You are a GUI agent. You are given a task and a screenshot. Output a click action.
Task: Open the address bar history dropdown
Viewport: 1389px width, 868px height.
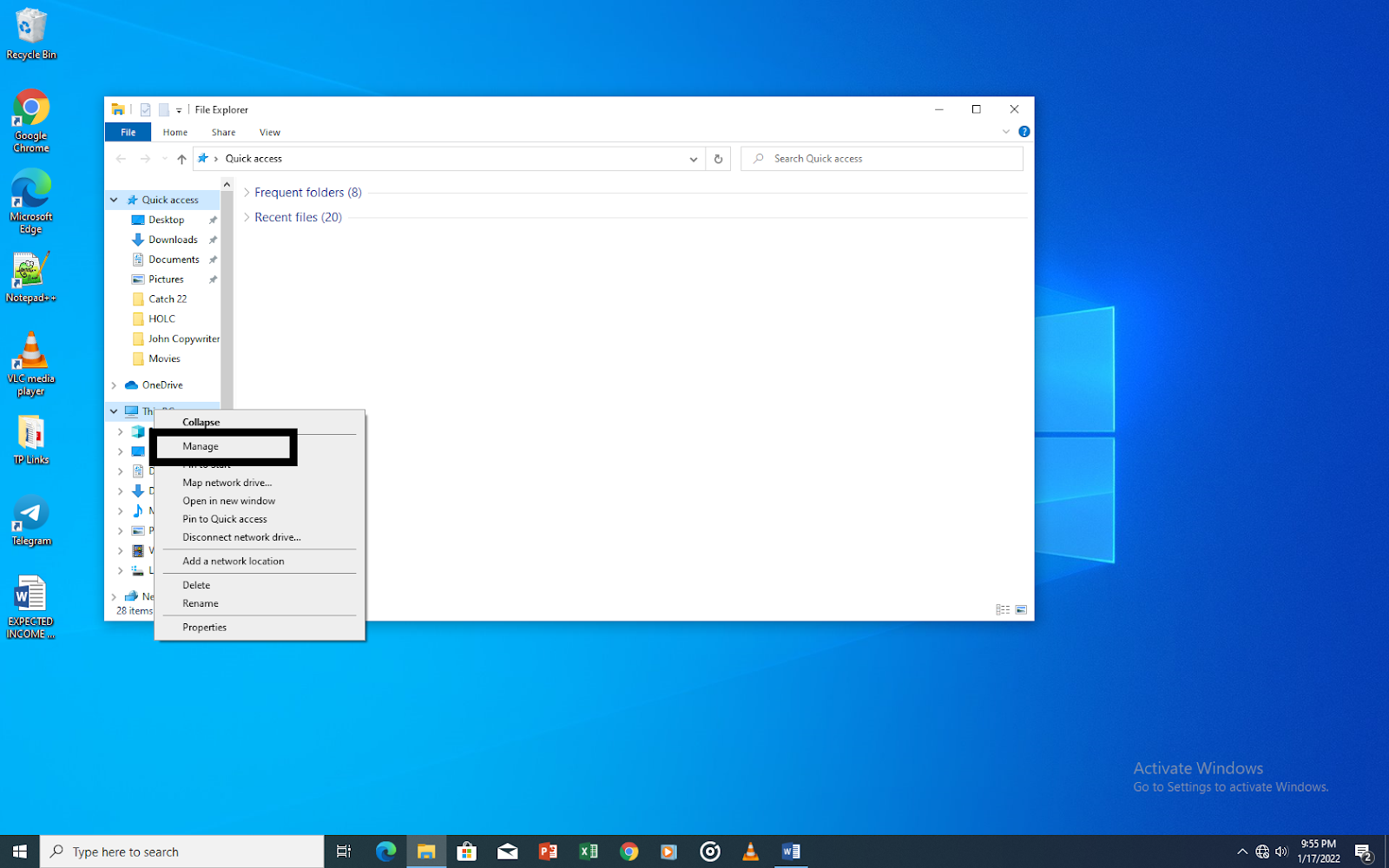pos(693,159)
